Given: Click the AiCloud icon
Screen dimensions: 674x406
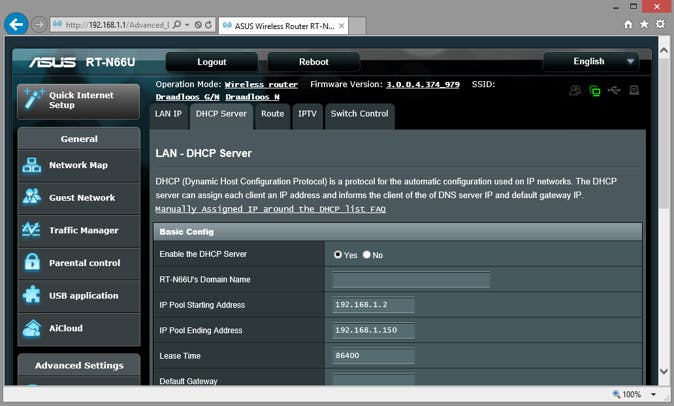Looking at the screenshot, I should pos(32,328).
